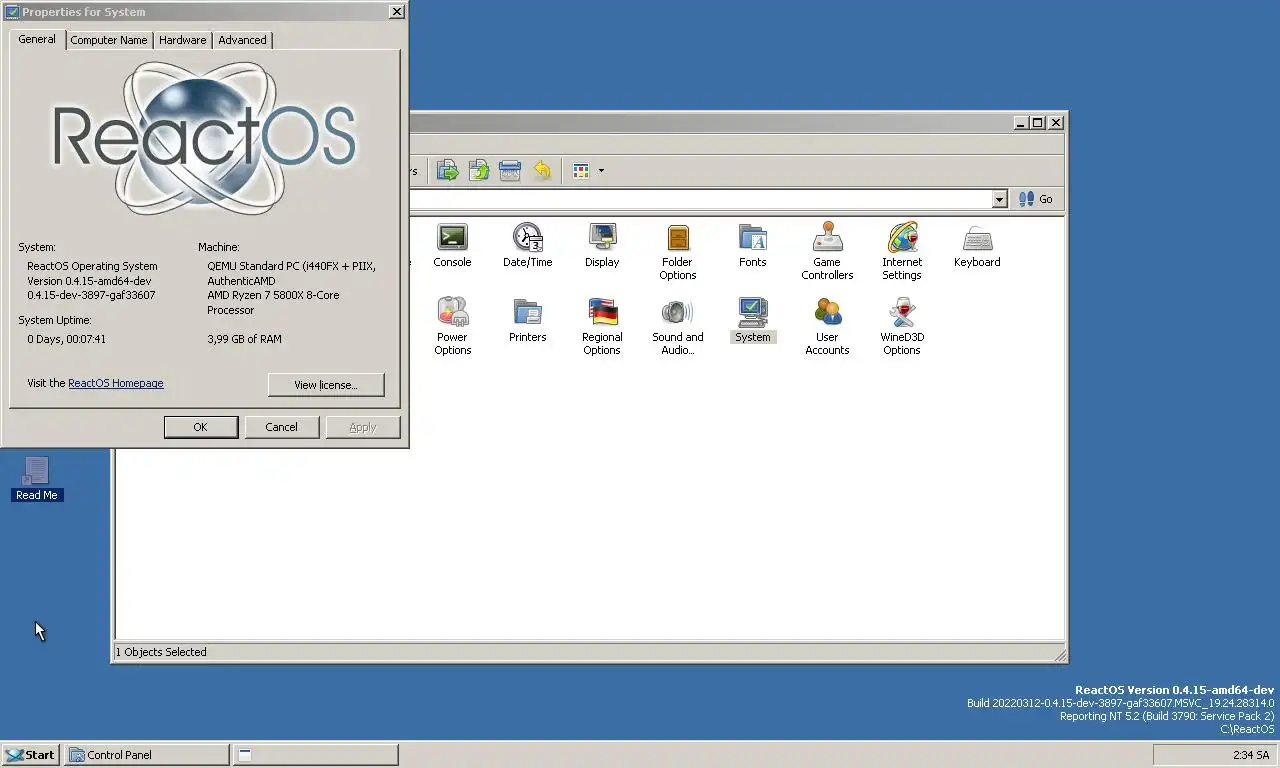Select the System icon in Control Panel
The height and width of the screenshot is (768, 1280).
pyautogui.click(x=752, y=320)
